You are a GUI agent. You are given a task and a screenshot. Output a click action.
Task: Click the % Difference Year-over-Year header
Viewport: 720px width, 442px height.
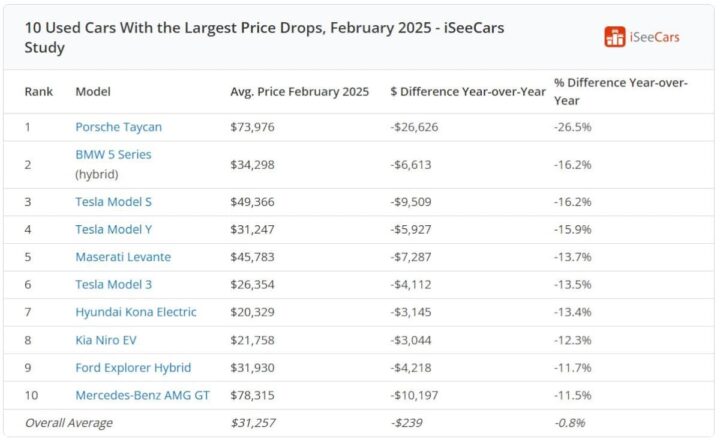tap(620, 91)
